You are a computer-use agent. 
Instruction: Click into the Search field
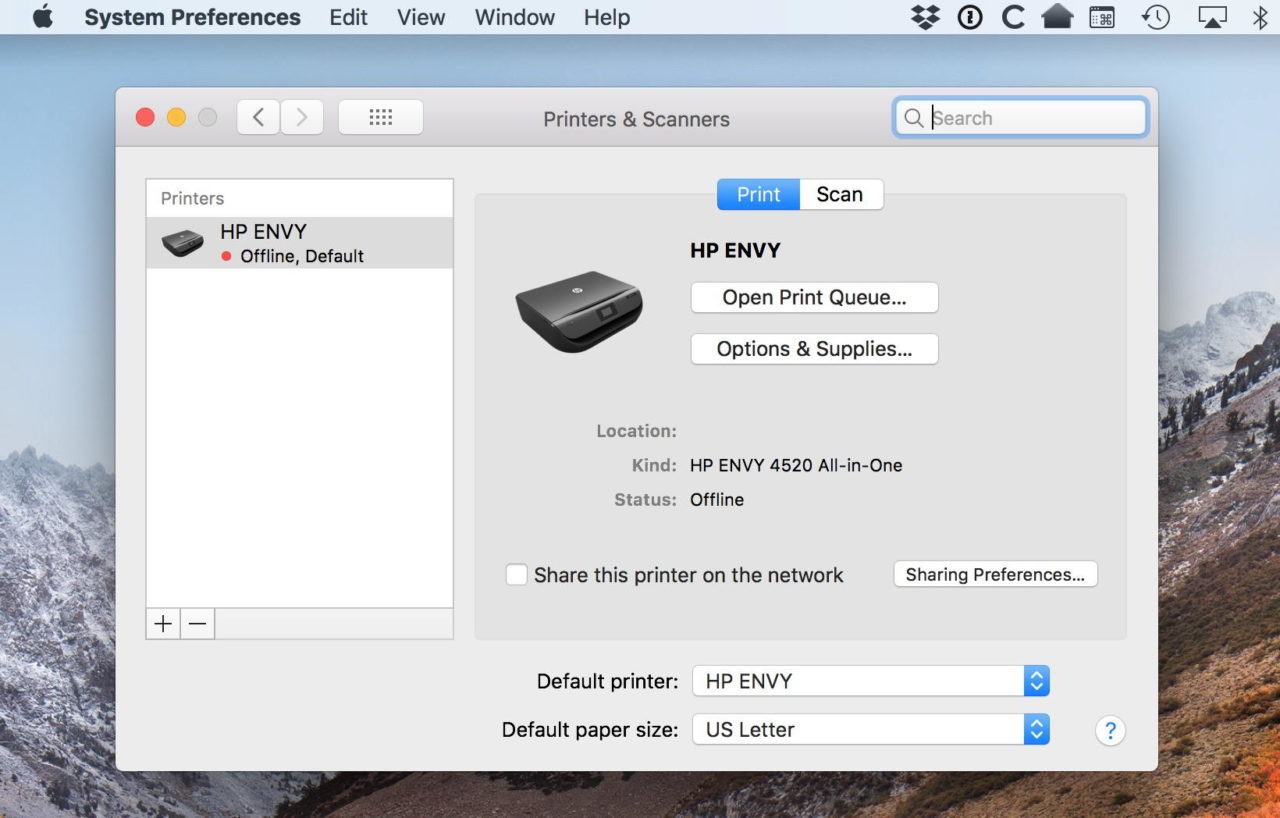click(1020, 118)
